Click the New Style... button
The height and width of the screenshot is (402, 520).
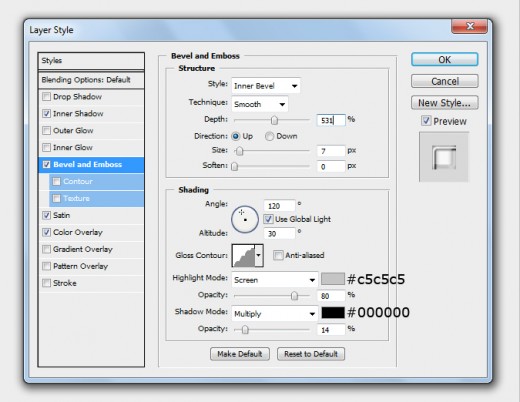(445, 103)
